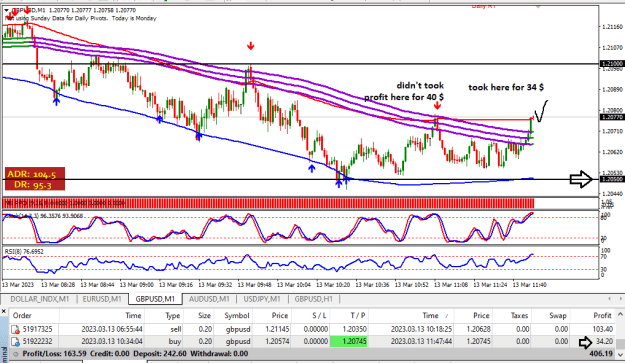Image resolution: width=625 pixels, height=363 pixels.
Task: Select order number 51922232
Action: click(37, 342)
